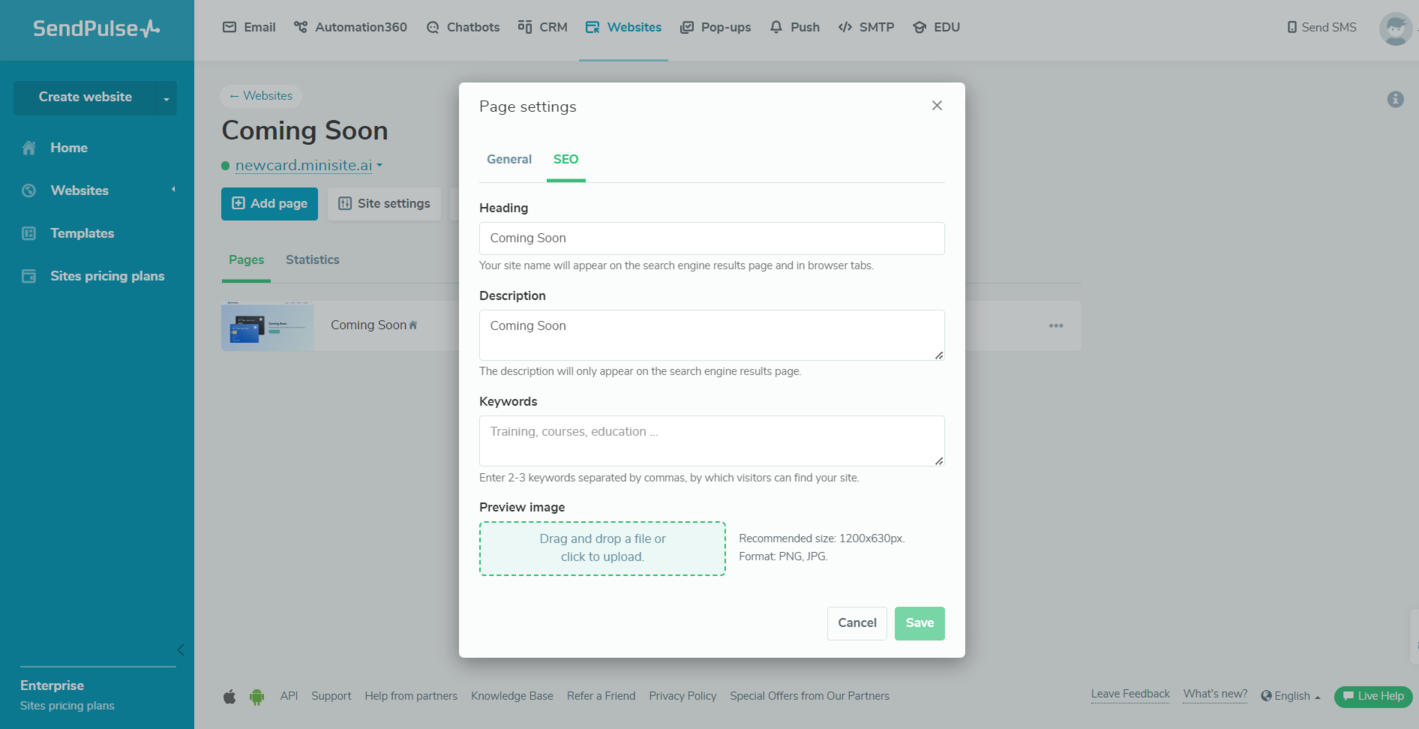This screenshot has height=729, width=1419.
Task: Close the Page settings dialog
Action: click(x=937, y=106)
